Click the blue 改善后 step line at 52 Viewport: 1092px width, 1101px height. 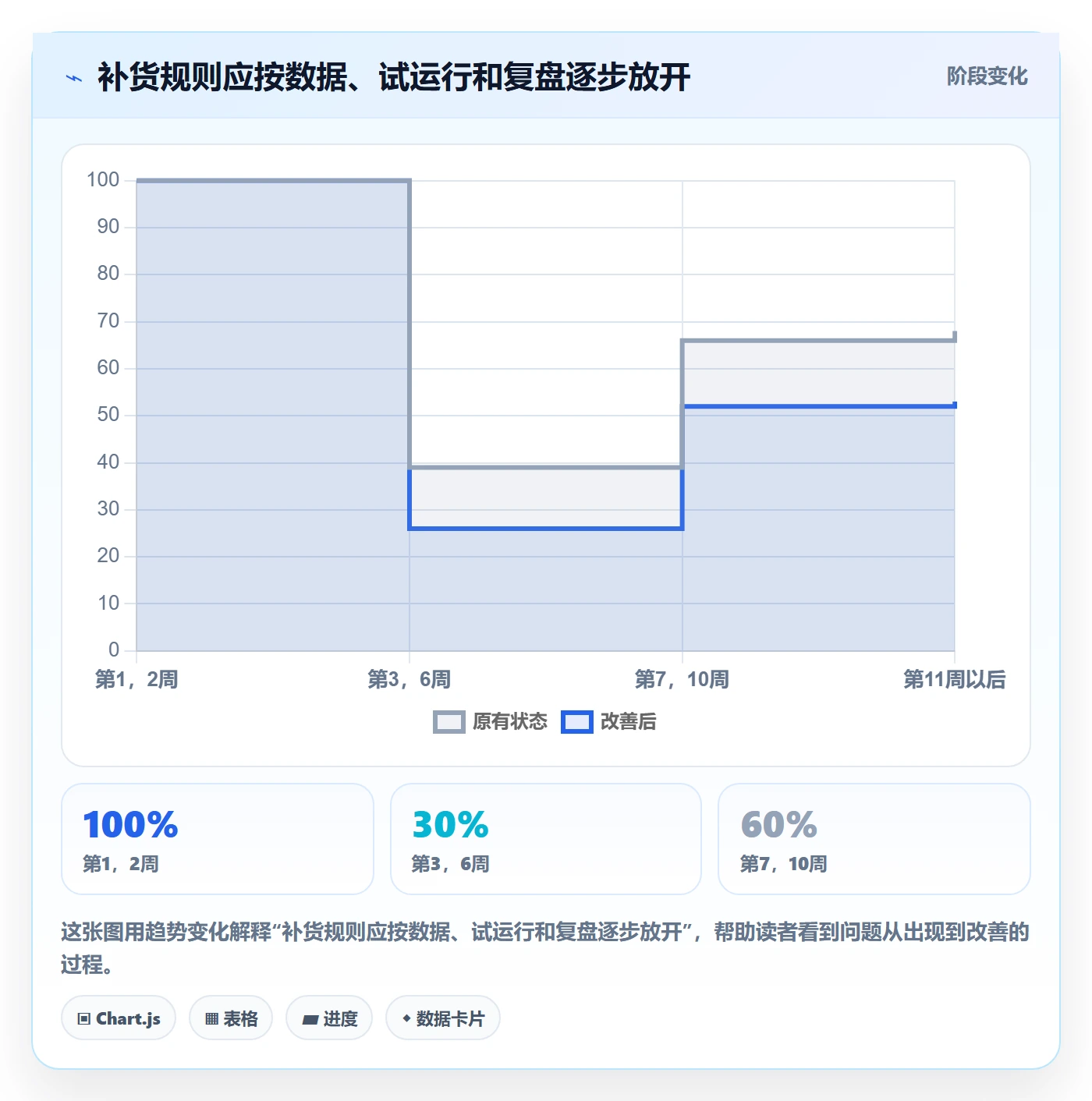(818, 406)
